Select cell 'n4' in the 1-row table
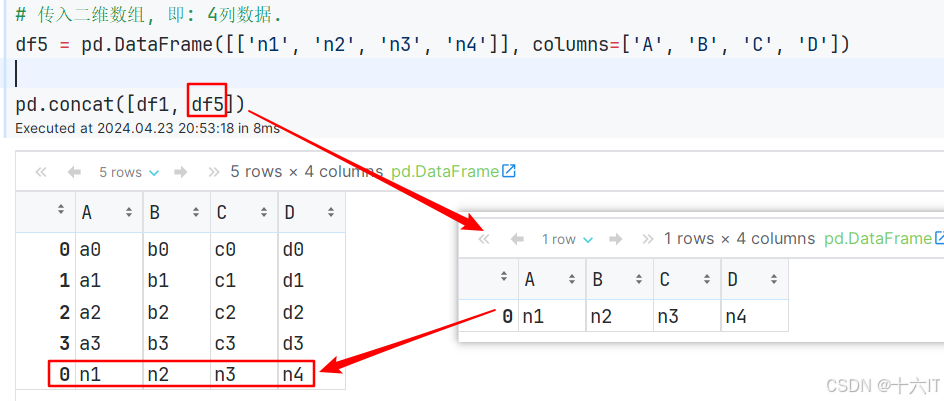Viewport: 944px width, 401px height. (754, 316)
